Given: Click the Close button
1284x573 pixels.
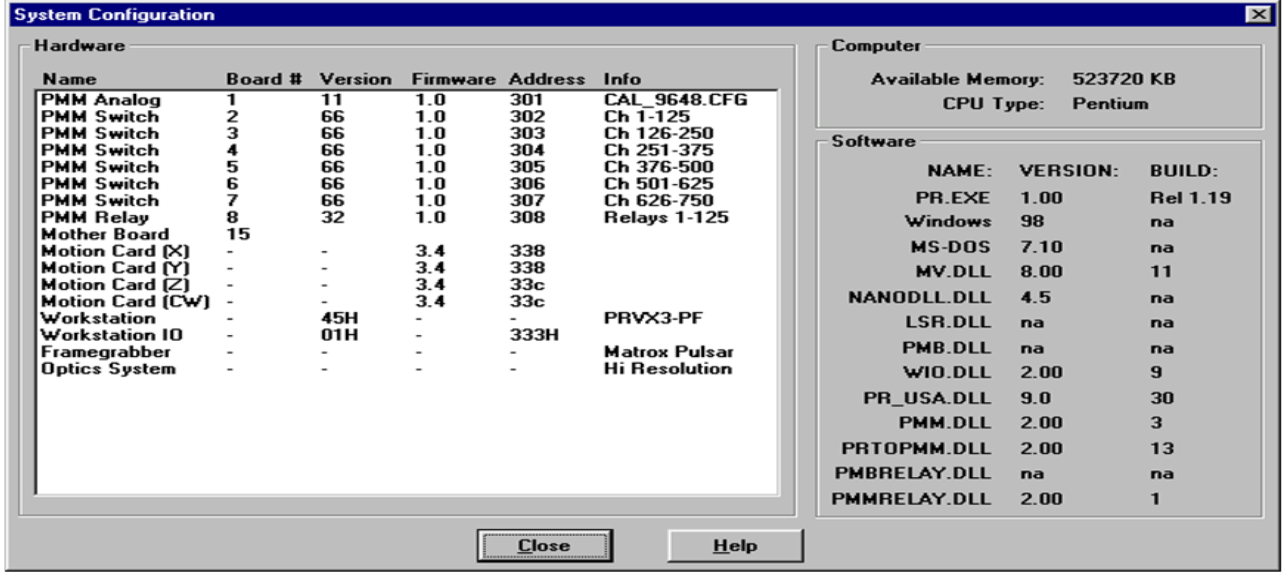Looking at the screenshot, I should pos(543,546).
